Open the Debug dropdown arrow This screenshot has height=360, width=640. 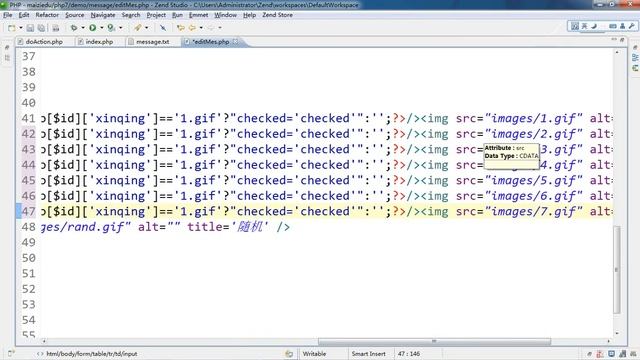pyautogui.click(x=83, y=28)
